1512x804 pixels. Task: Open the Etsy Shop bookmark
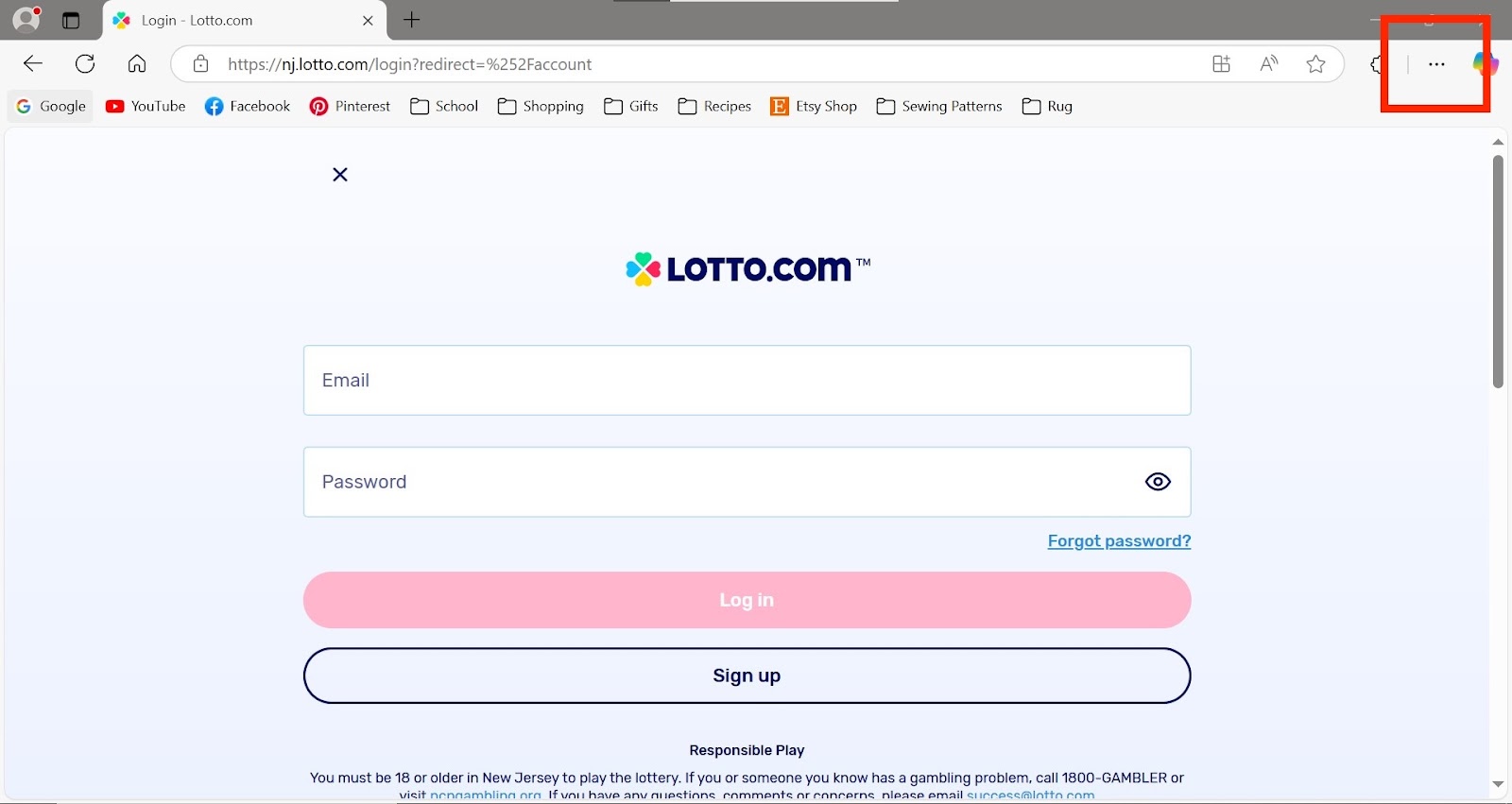[814, 106]
